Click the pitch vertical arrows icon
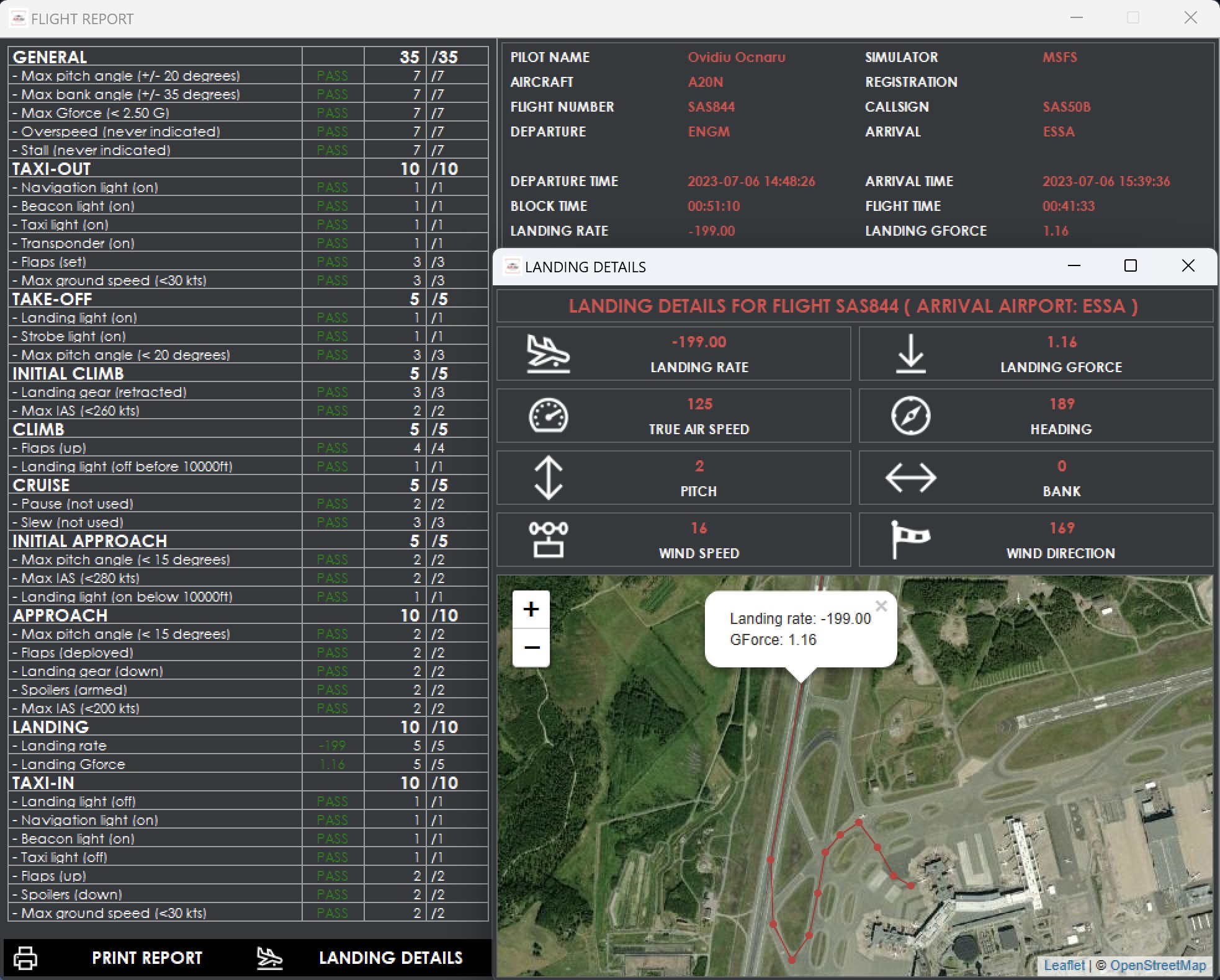The width and height of the screenshot is (1220, 980). coord(548,478)
